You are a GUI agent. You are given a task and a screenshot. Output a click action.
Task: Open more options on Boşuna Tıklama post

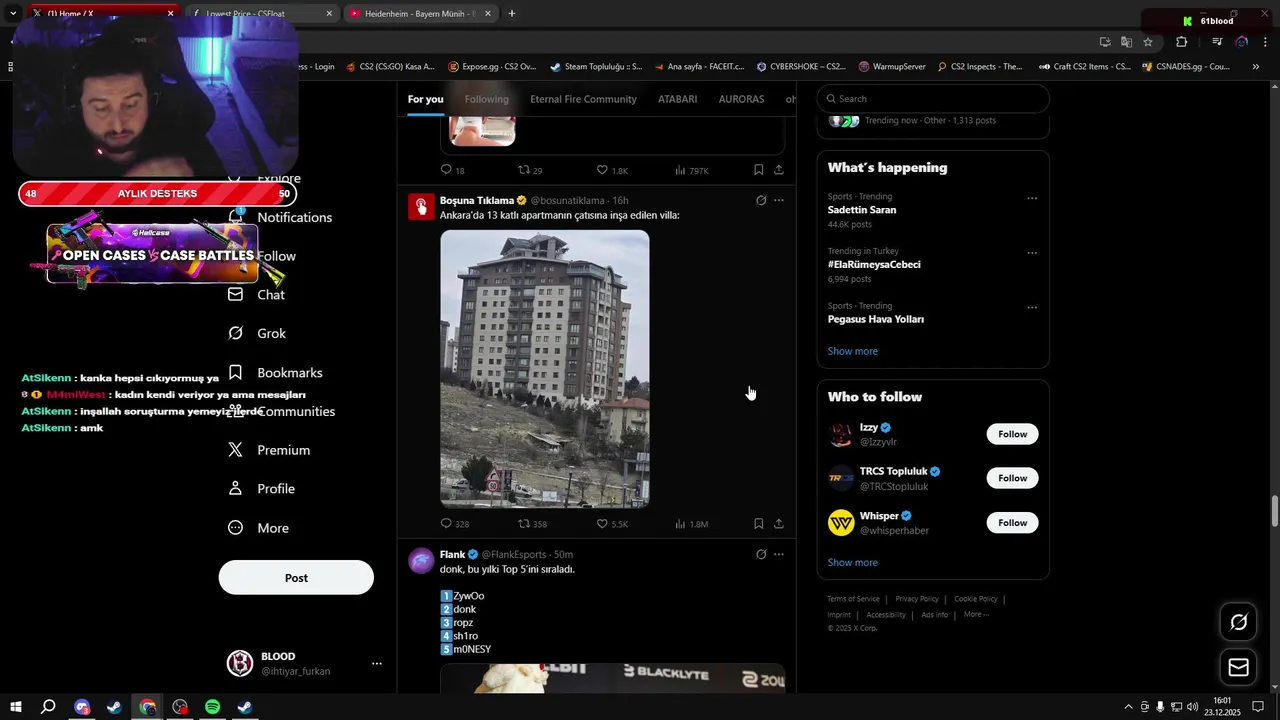coord(779,200)
